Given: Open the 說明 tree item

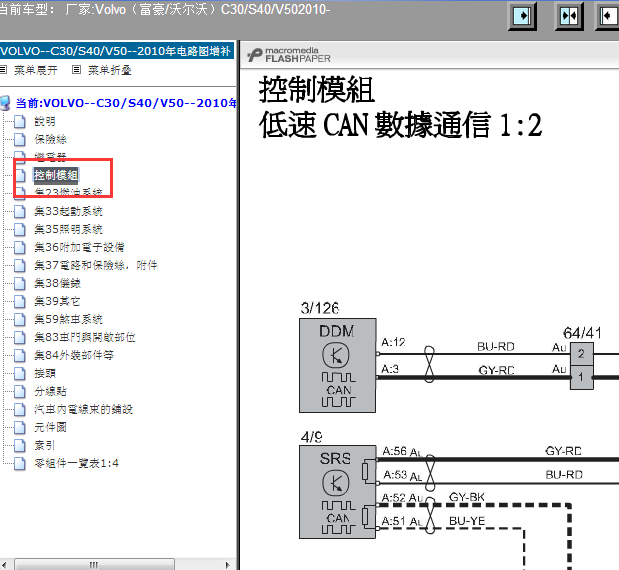Looking at the screenshot, I should [45, 121].
